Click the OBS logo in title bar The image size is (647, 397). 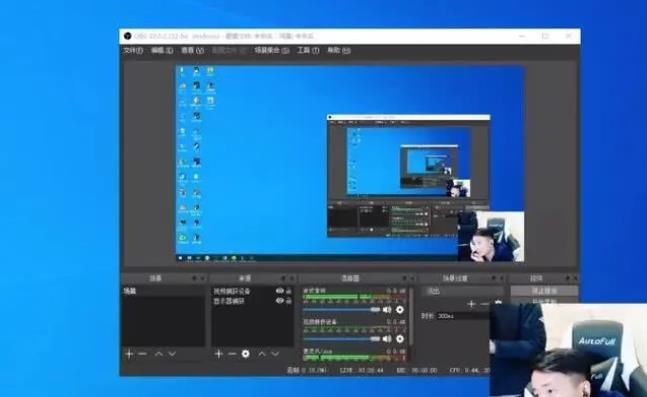tap(128, 36)
